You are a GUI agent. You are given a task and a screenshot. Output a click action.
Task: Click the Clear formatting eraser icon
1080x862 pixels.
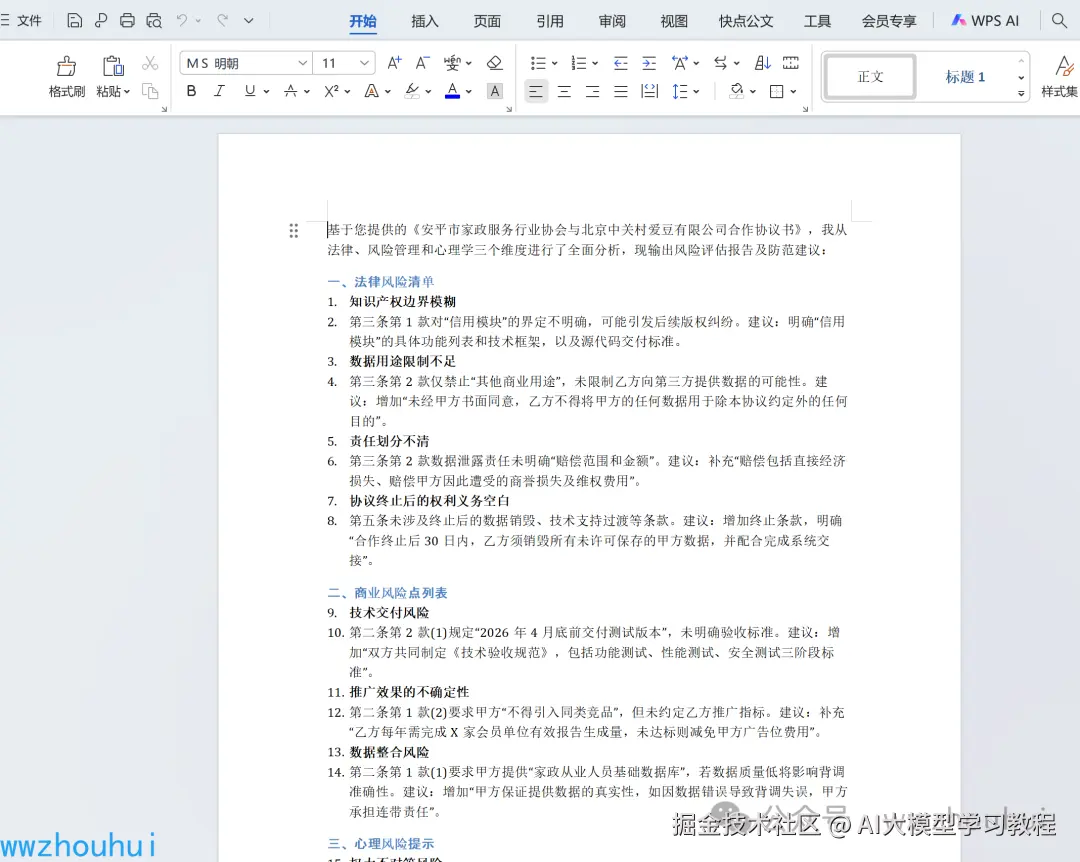coord(494,63)
